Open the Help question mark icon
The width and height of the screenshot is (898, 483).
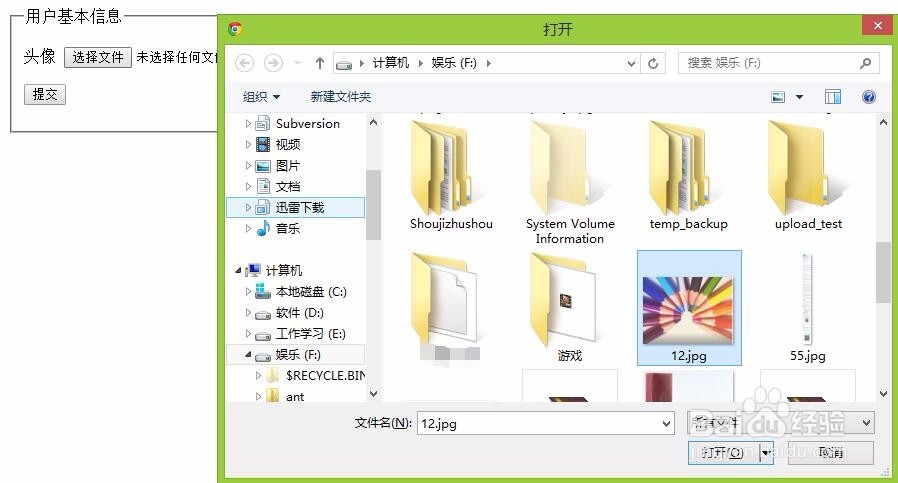[x=869, y=97]
